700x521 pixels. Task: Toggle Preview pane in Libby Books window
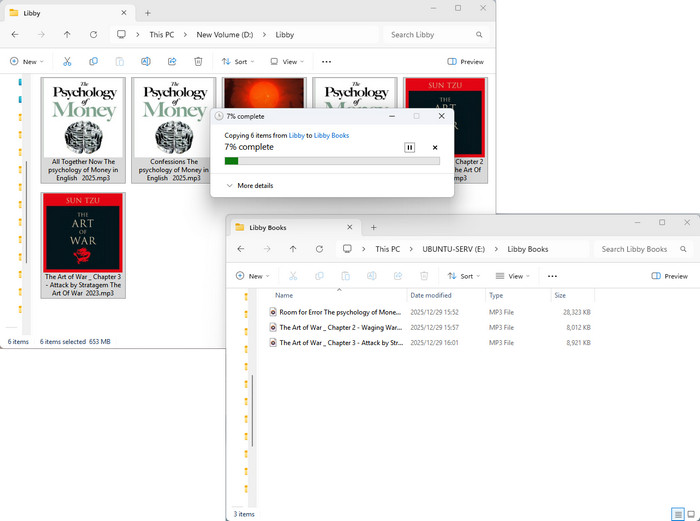670,276
